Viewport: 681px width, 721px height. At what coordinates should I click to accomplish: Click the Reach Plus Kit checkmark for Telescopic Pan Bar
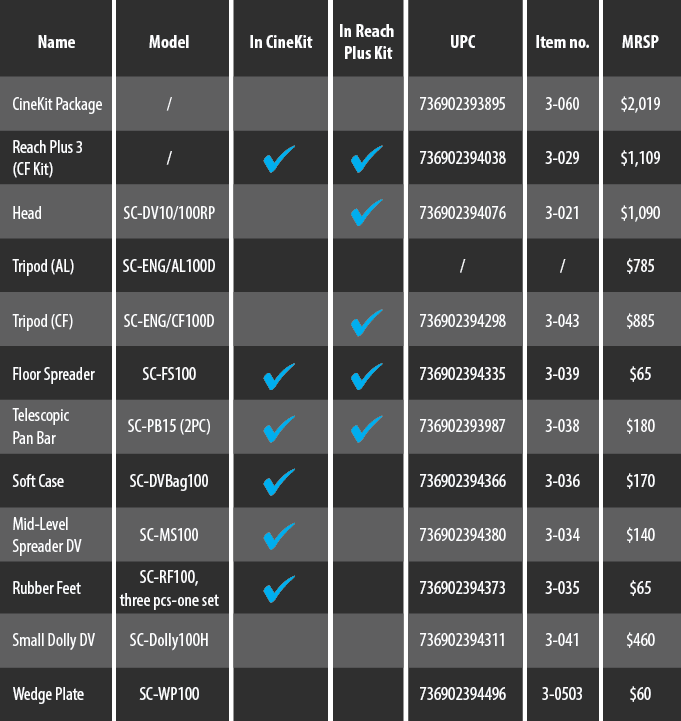click(366, 429)
